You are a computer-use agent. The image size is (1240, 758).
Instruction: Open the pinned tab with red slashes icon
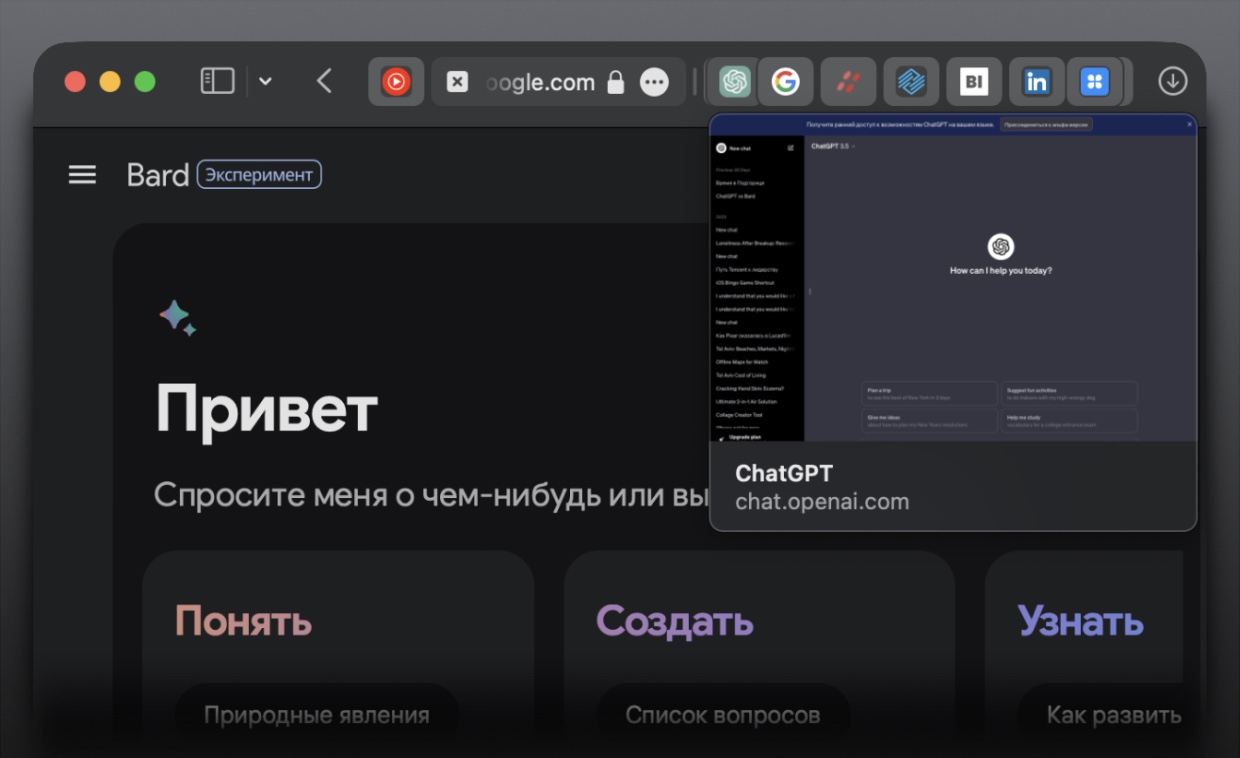coord(849,82)
